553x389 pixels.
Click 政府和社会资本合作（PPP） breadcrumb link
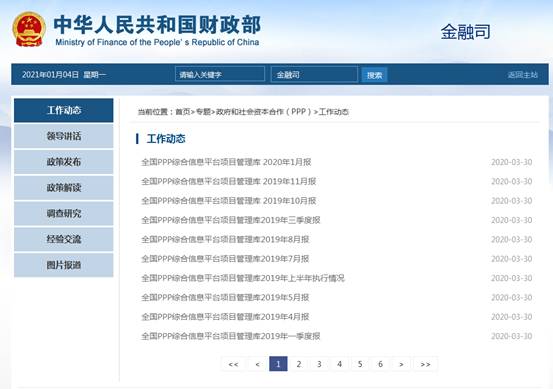point(265,112)
